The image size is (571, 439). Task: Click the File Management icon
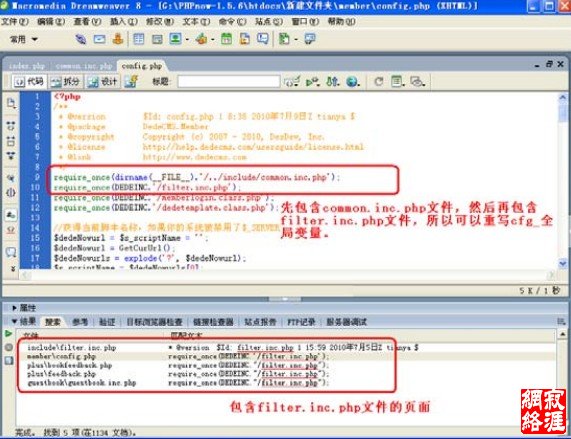tap(332, 82)
